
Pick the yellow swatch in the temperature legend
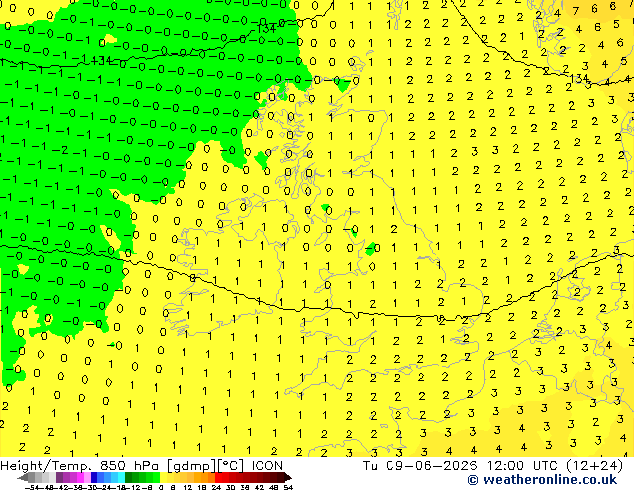pos(164,478)
